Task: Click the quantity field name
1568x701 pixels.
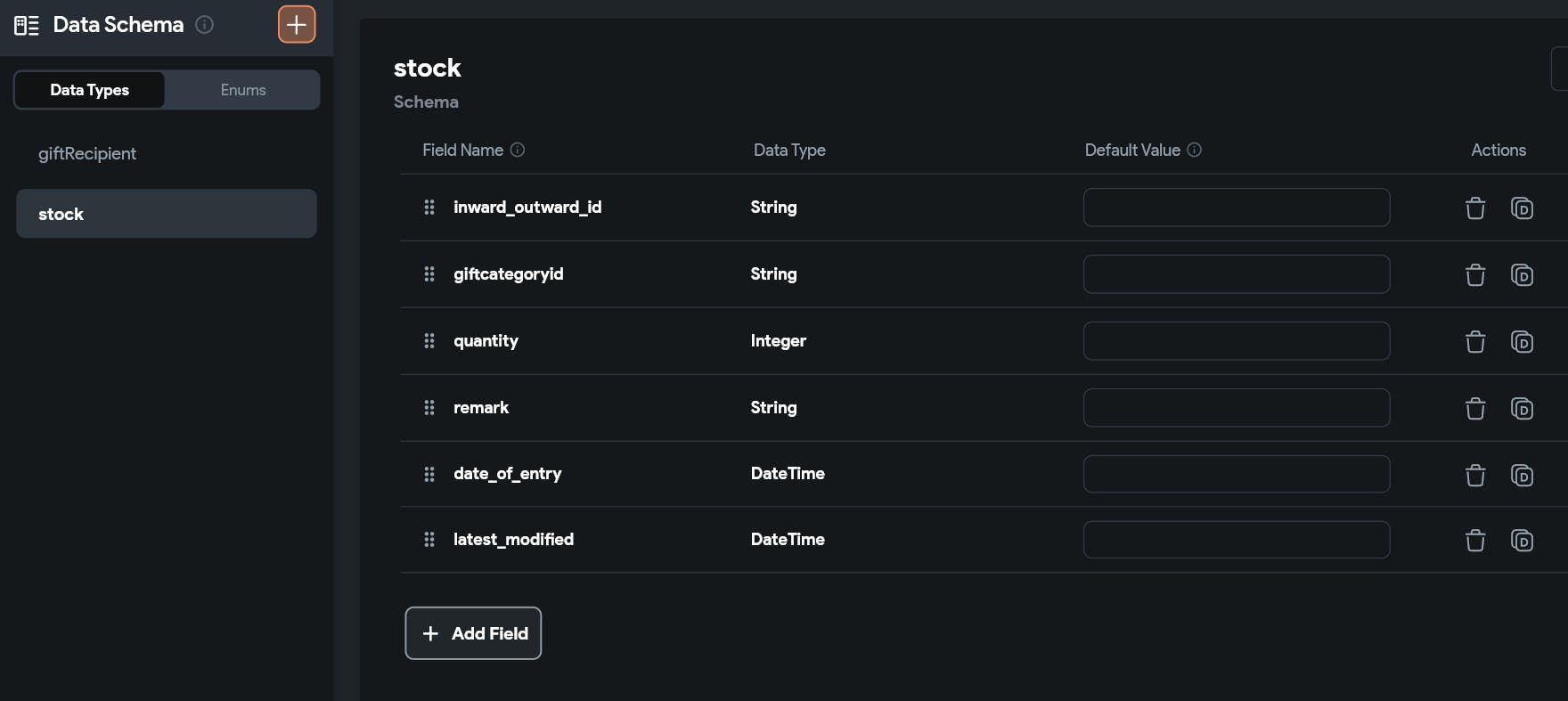Action: click(x=486, y=340)
